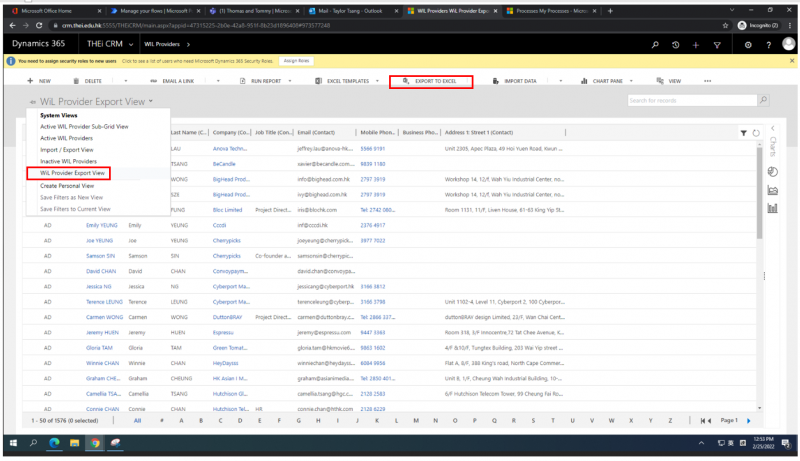Click the NEW record button
This screenshot has height=461, width=800.
pos(39,81)
